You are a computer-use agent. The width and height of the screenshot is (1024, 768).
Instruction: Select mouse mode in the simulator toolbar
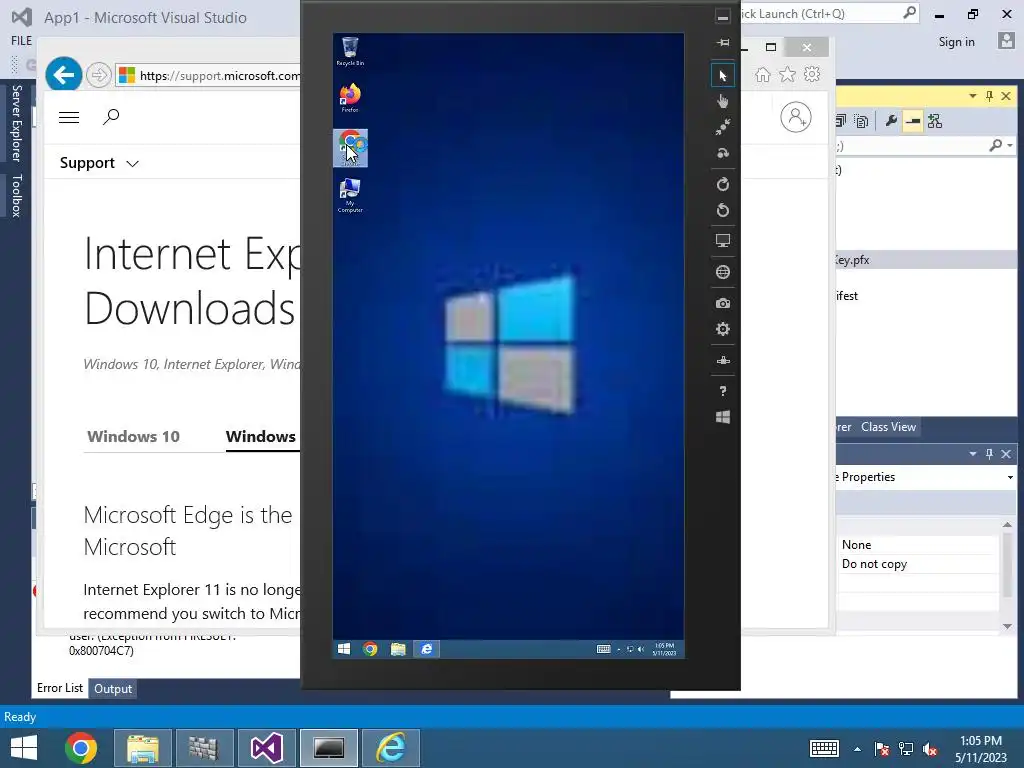723,76
